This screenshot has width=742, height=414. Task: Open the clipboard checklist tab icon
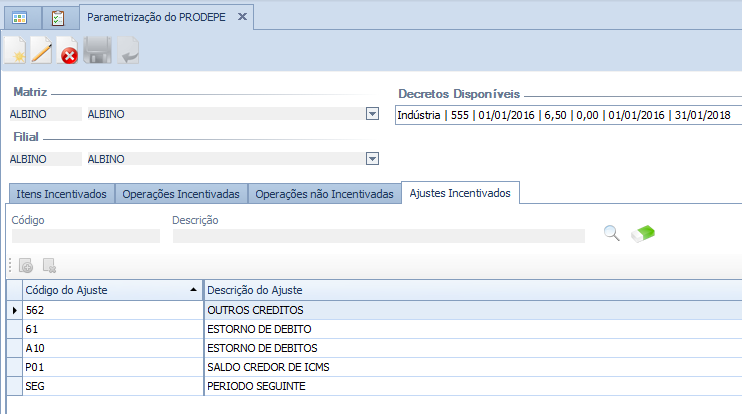coord(58,18)
